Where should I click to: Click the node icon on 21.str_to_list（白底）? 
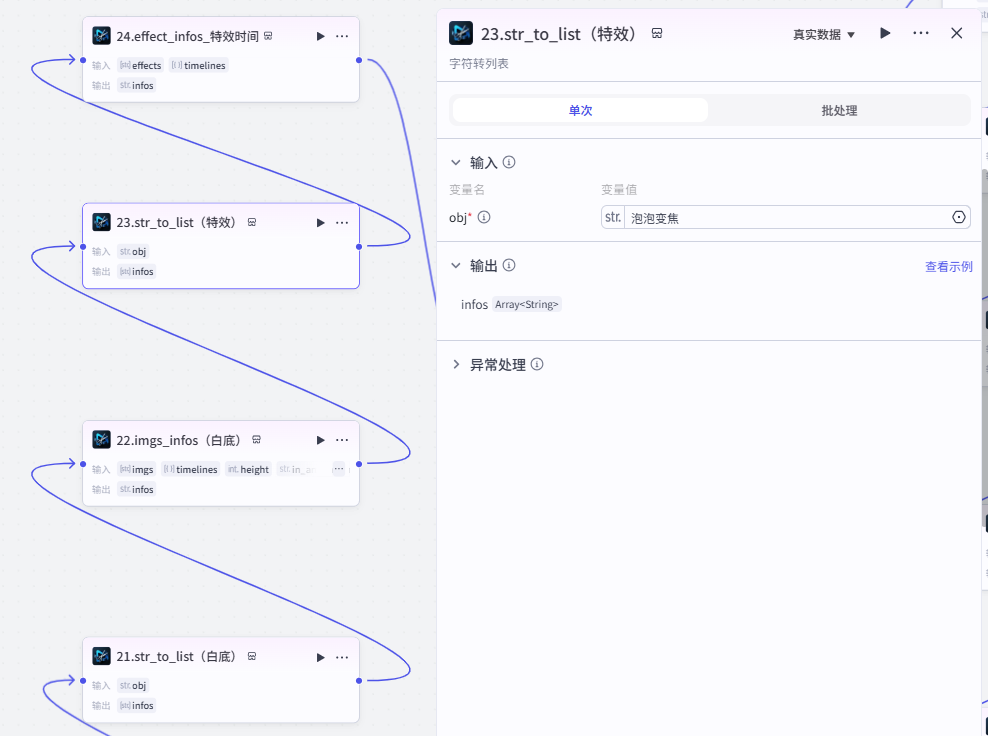pyautogui.click(x=101, y=656)
